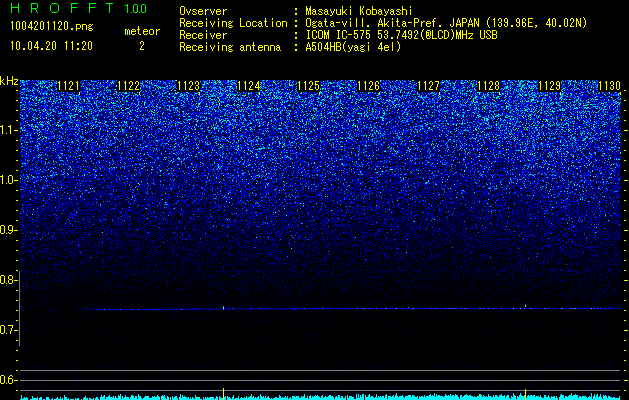Click the 1.0 frequency axis label
The height and width of the screenshot is (400, 629).
tap(7, 180)
